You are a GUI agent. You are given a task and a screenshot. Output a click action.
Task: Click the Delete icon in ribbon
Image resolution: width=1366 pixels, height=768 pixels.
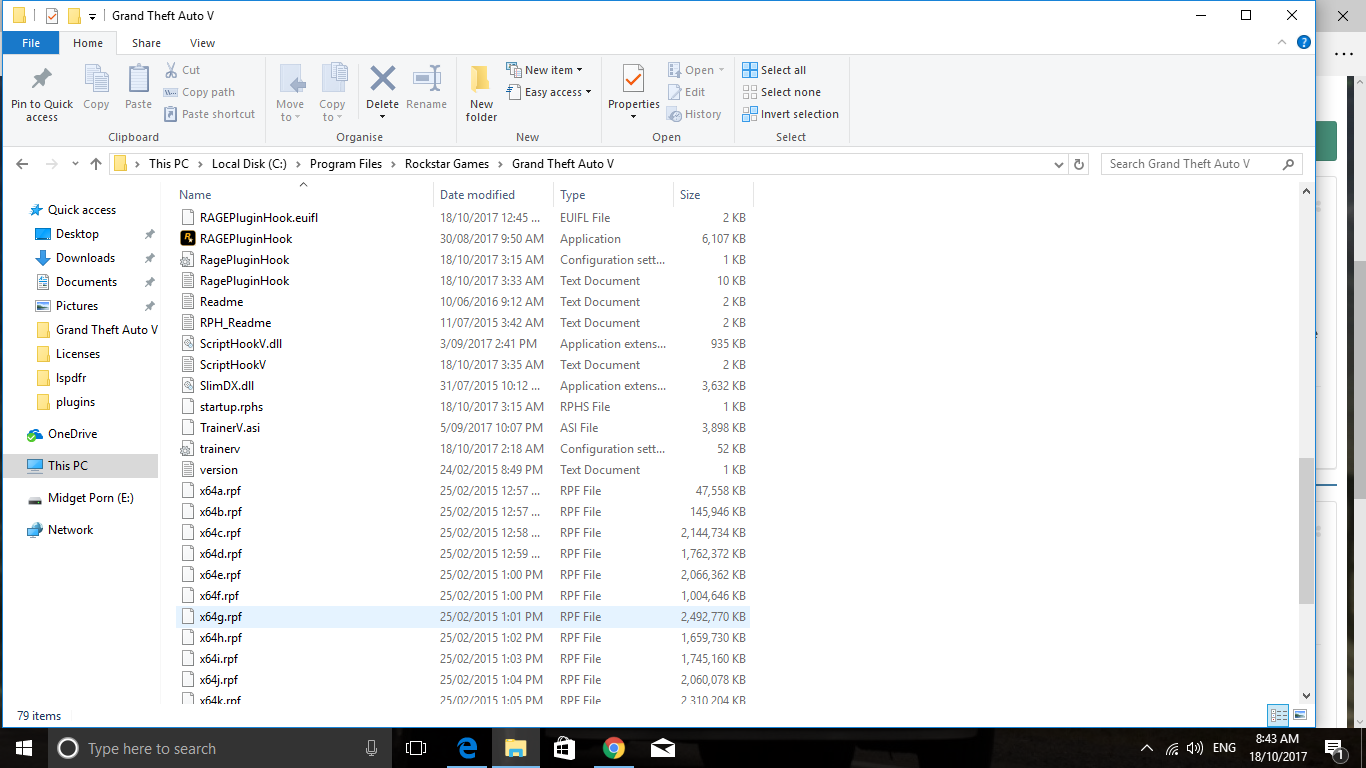382,80
